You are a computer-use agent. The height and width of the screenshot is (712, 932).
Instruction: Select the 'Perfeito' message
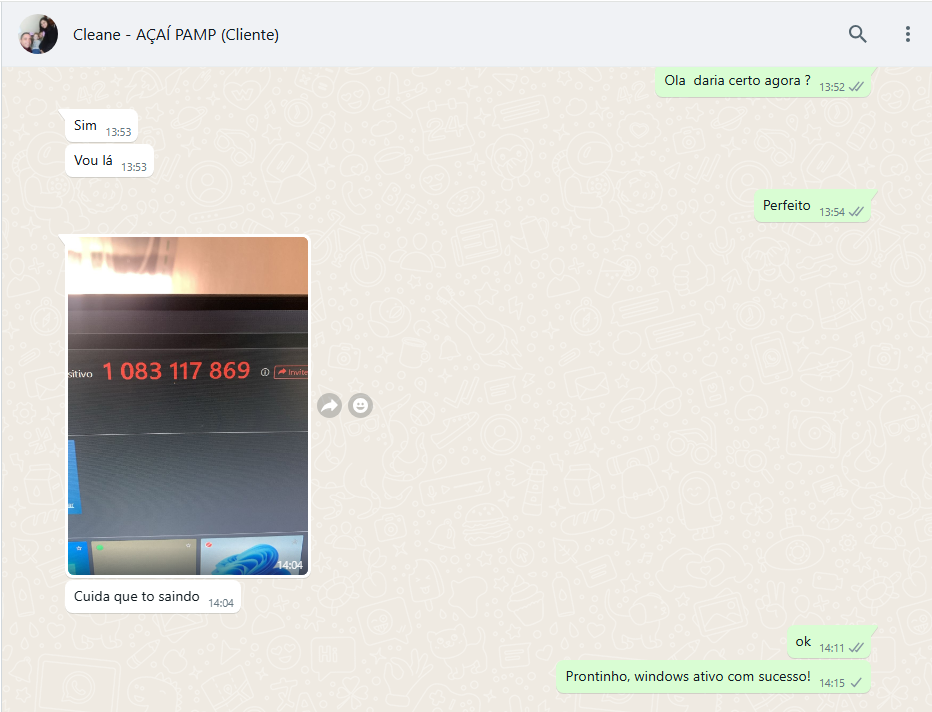[813, 206]
